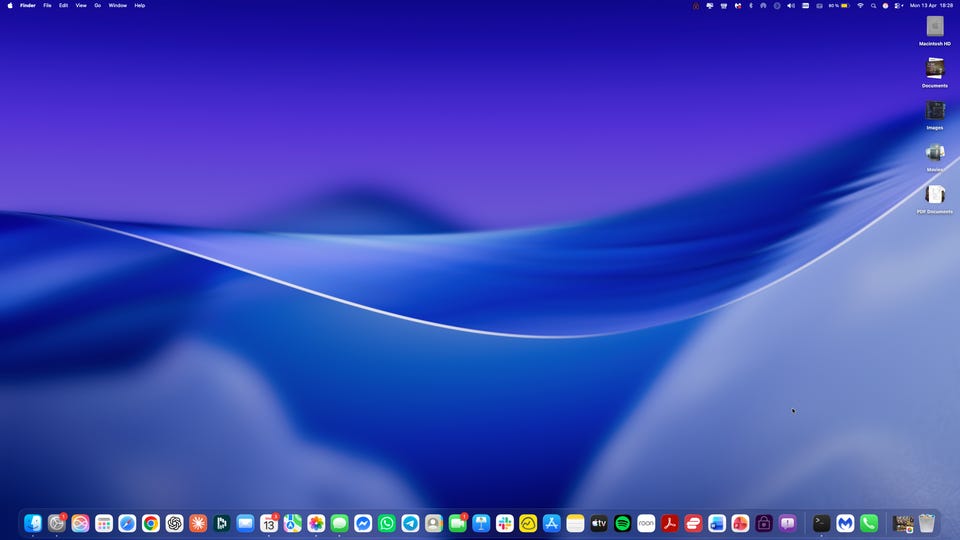
Task: Click the ChatGPT app icon
Action: (174, 523)
